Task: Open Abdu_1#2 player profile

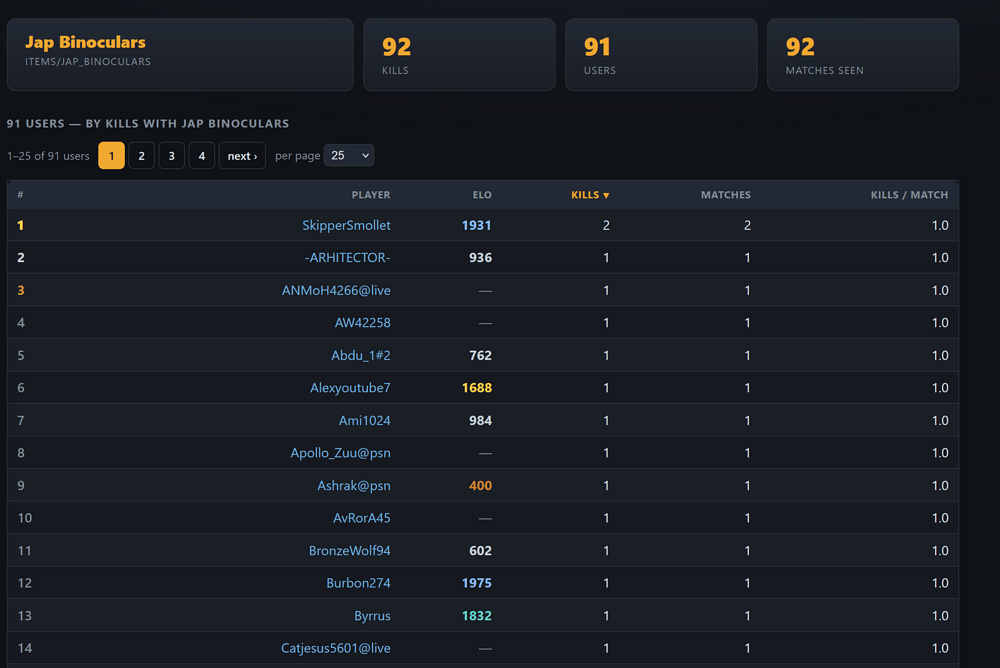Action: (x=361, y=355)
